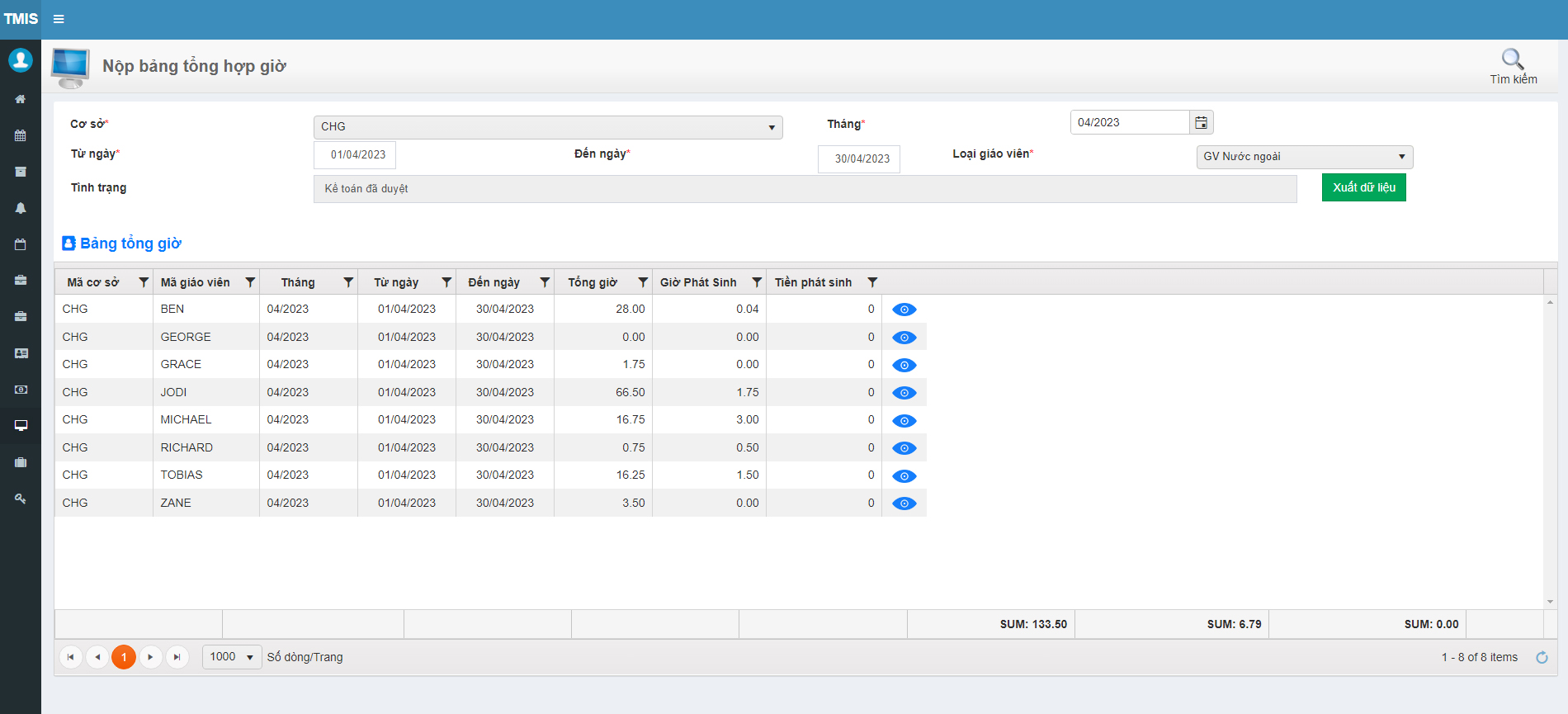
Task: Open the archive box icon in the sidebar
Action: click(x=21, y=172)
